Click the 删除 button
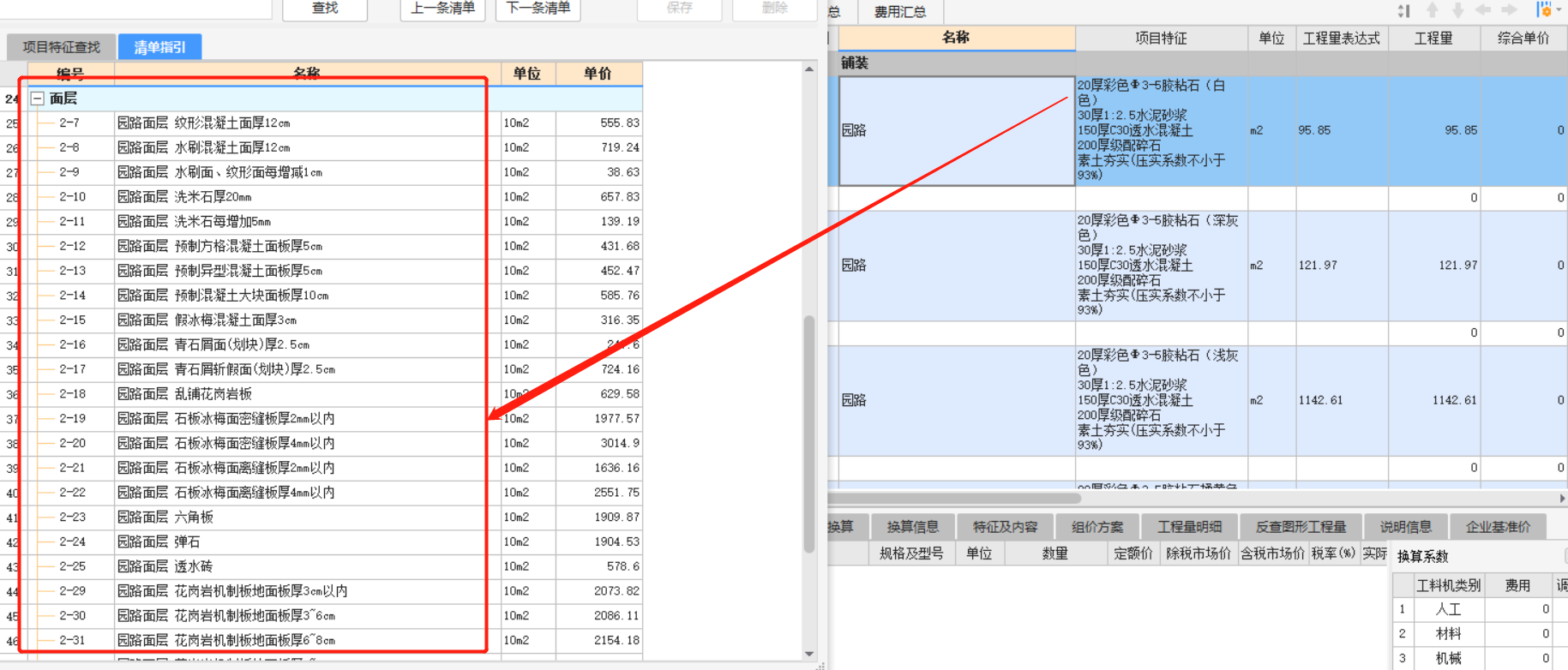The image size is (1568, 670). pyautogui.click(x=774, y=9)
